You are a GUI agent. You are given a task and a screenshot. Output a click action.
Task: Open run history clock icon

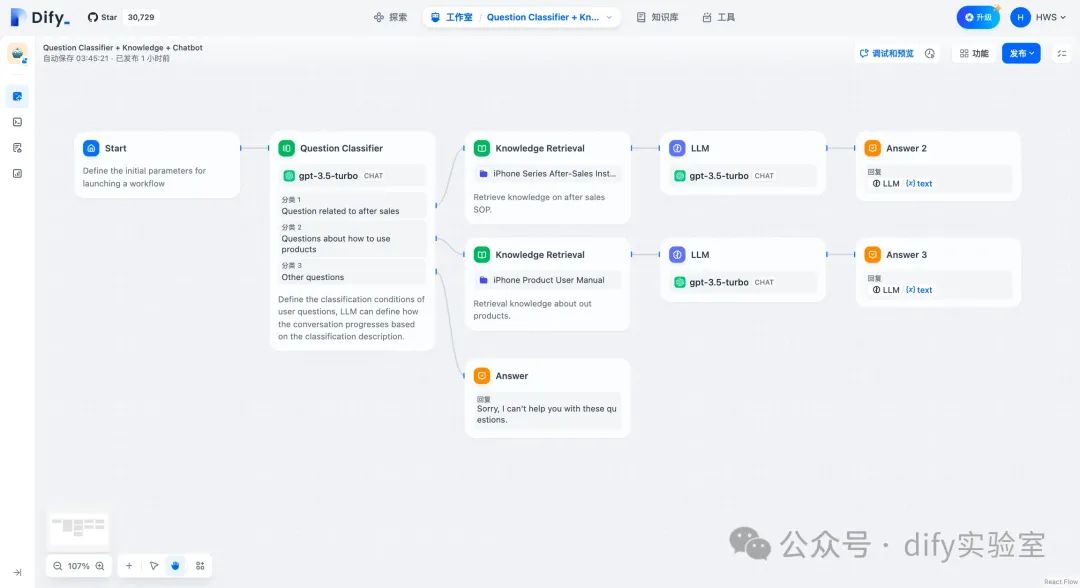[930, 54]
